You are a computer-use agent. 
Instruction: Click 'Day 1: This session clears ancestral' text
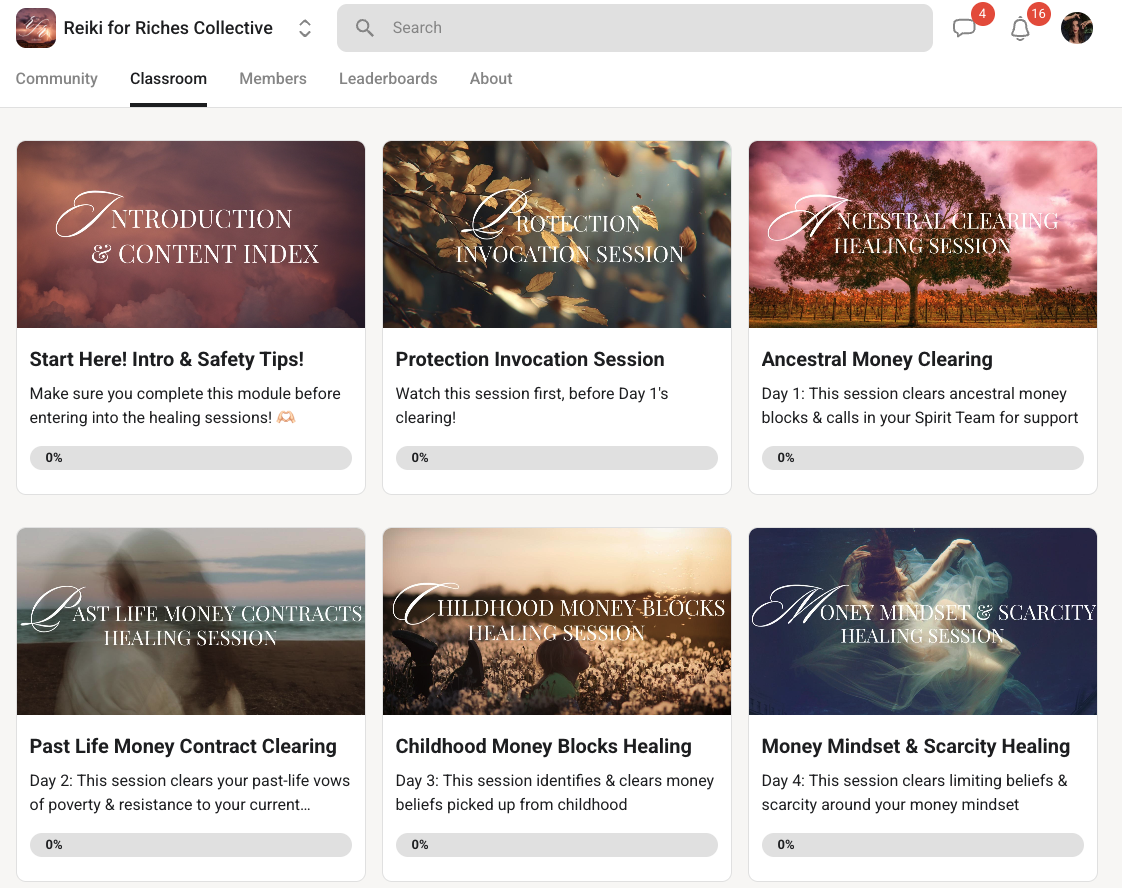pyautogui.click(x=919, y=406)
